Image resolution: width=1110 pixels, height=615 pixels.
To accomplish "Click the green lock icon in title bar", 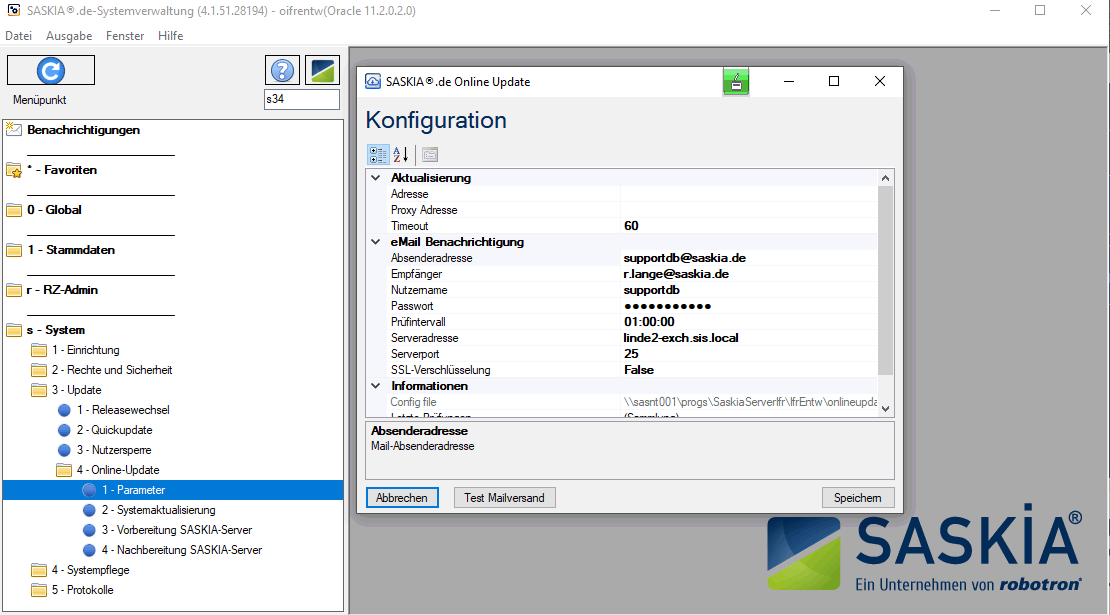I will click(x=736, y=82).
